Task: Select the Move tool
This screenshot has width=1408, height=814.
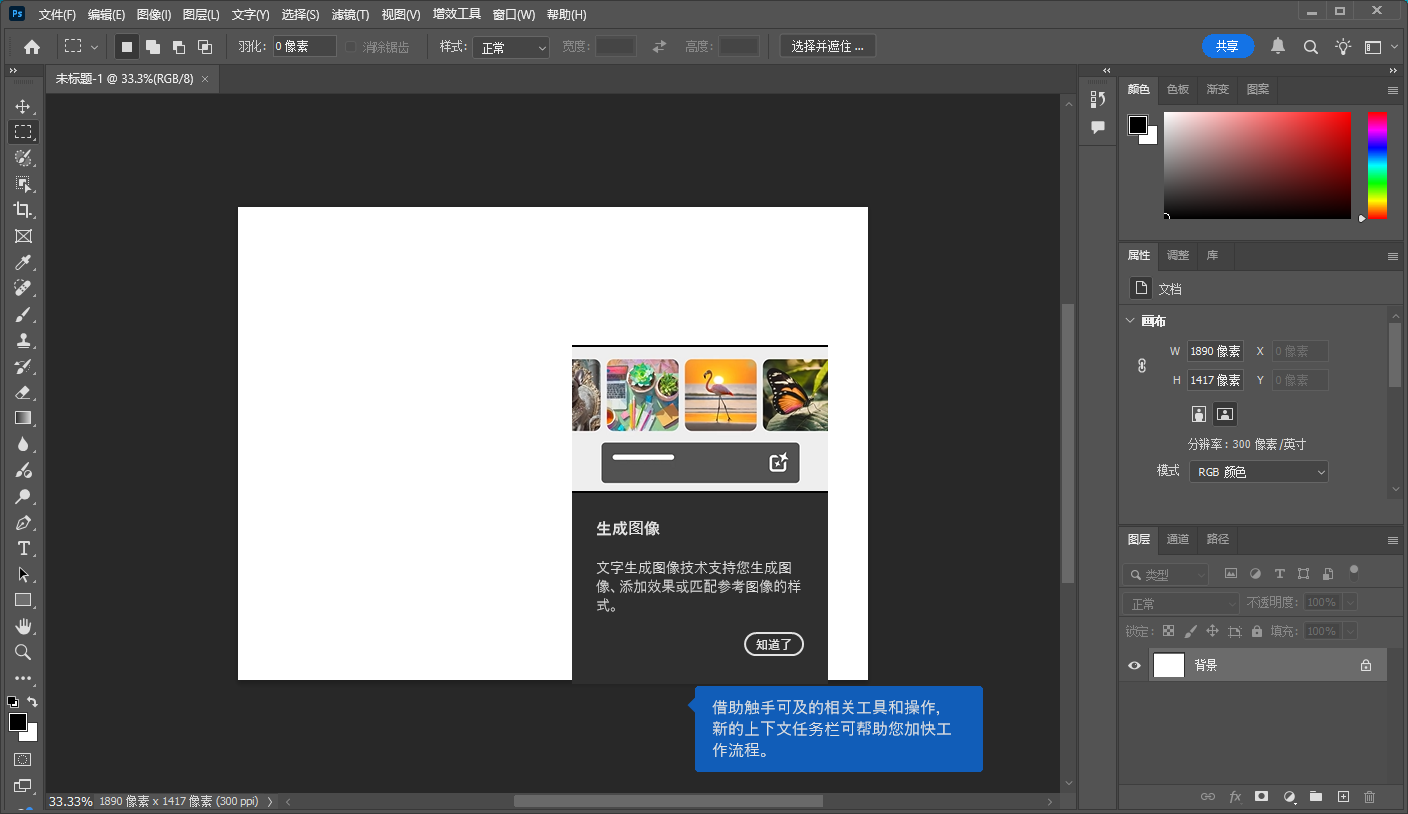Action: click(22, 105)
